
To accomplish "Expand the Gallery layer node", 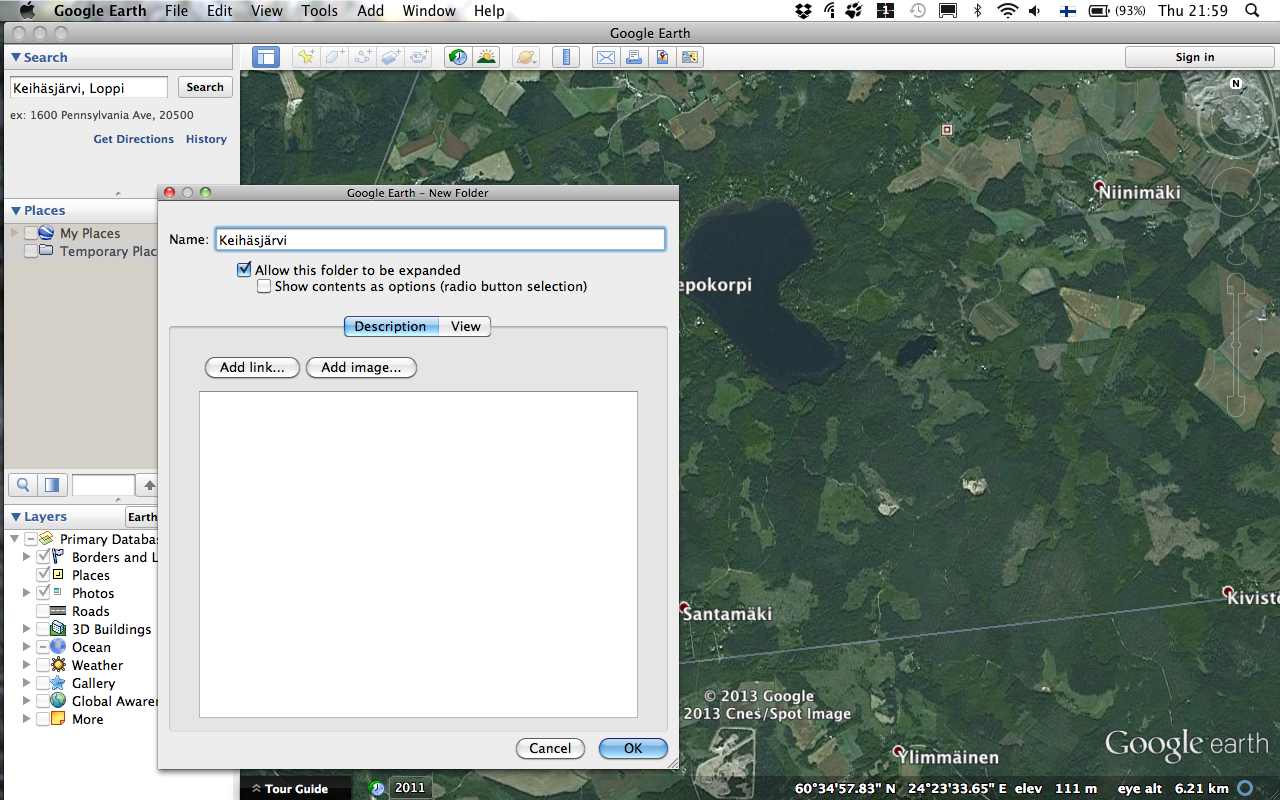I will 26,683.
